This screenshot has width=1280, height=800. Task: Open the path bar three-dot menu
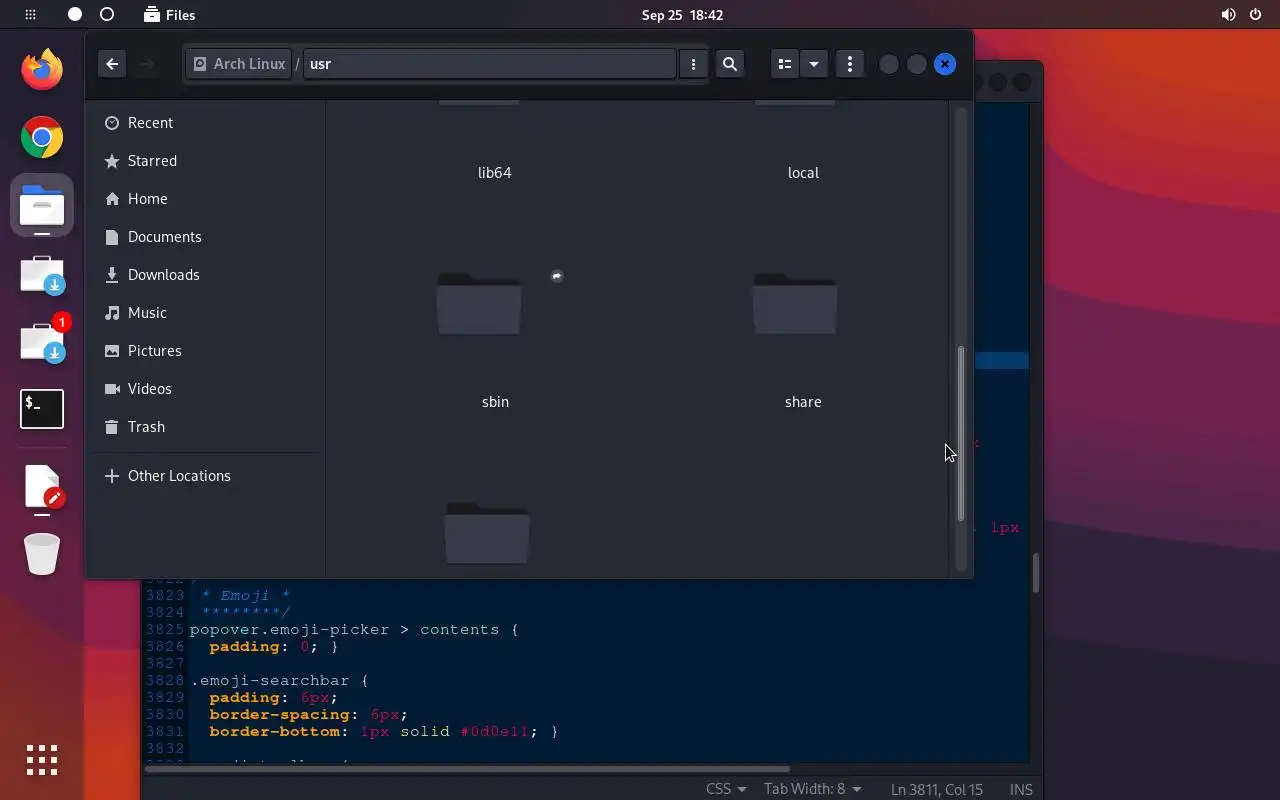(x=693, y=64)
